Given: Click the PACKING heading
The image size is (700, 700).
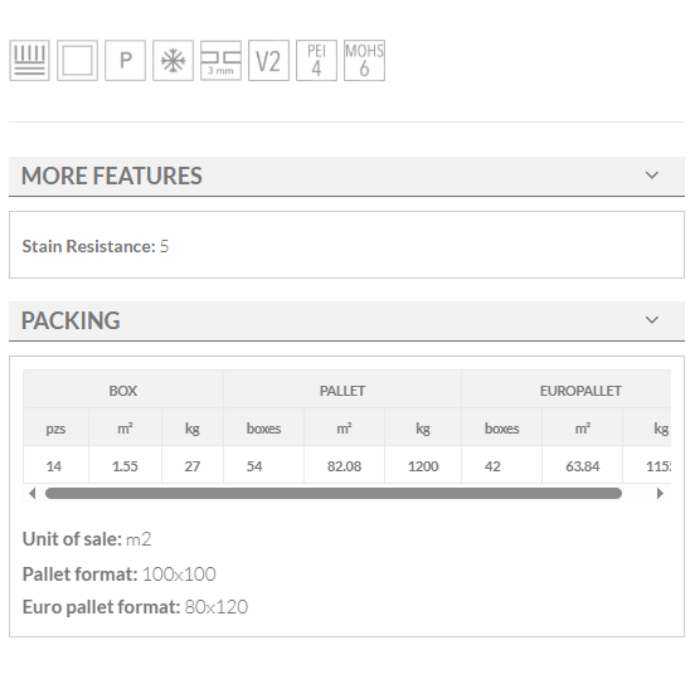Looking at the screenshot, I should click(x=71, y=322).
